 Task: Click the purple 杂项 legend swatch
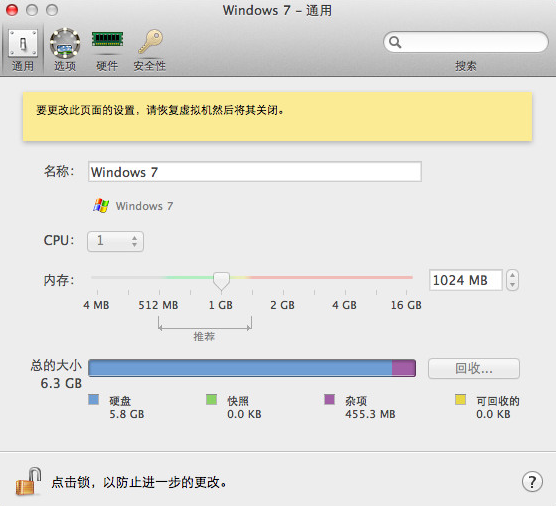click(x=330, y=400)
